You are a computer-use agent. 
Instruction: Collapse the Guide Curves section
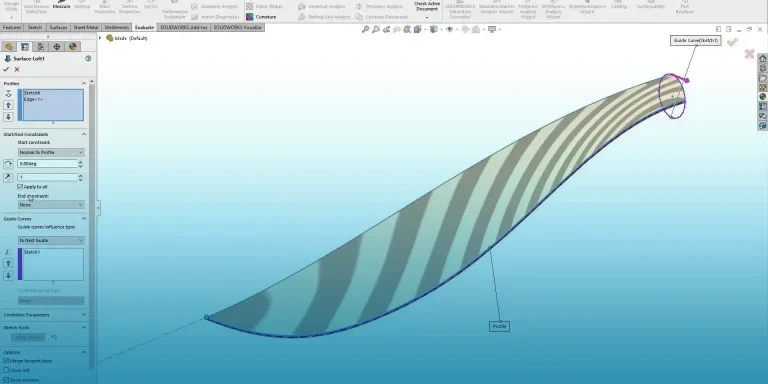[84, 219]
